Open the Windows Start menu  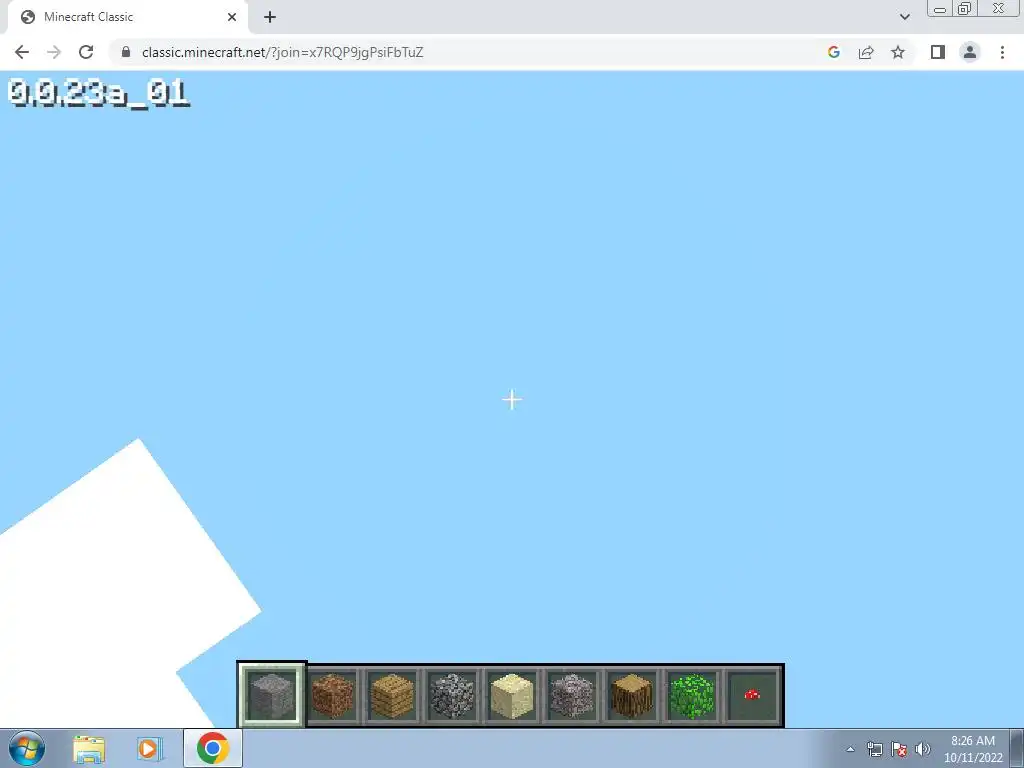click(27, 748)
